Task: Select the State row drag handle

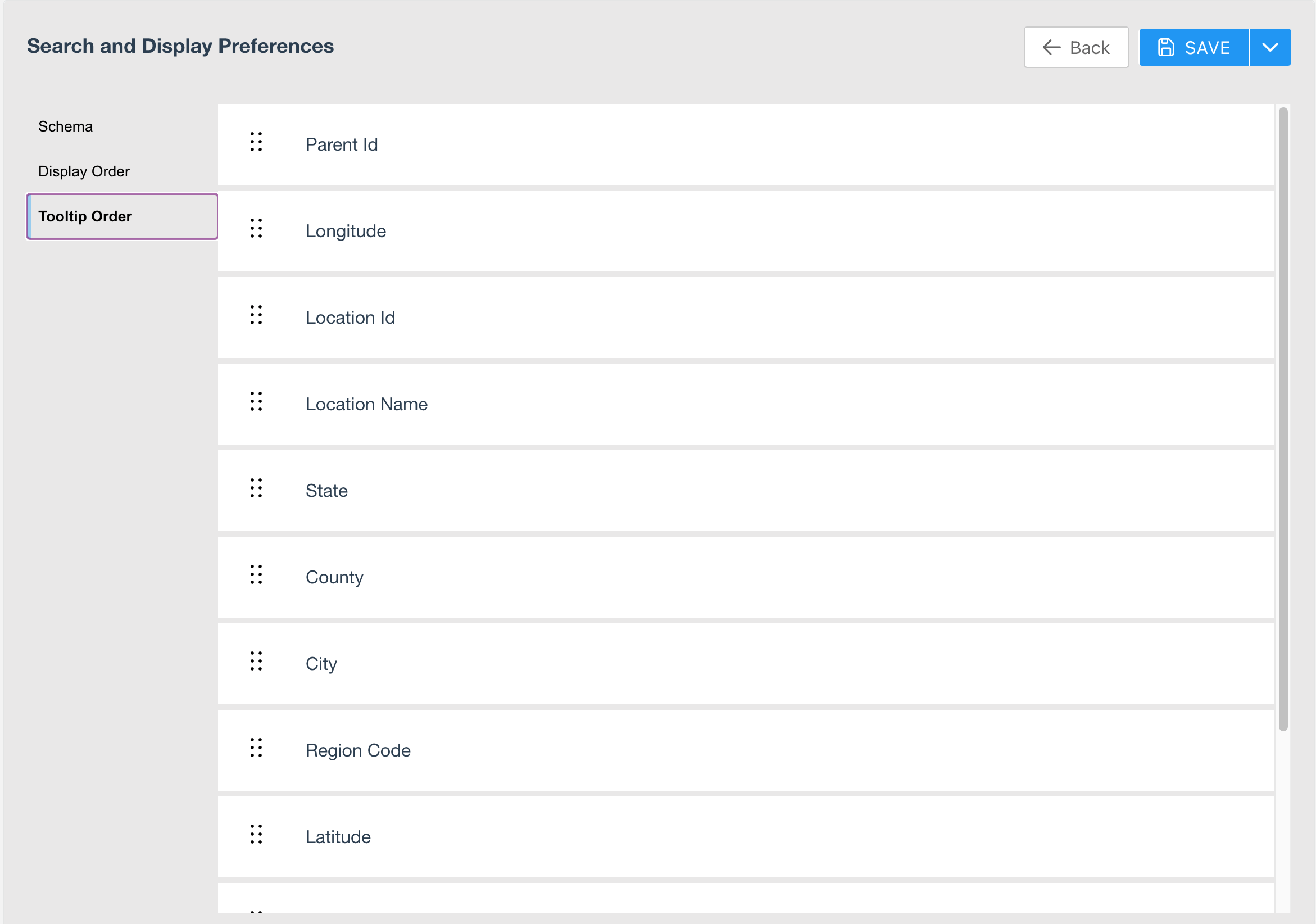Action: click(256, 488)
